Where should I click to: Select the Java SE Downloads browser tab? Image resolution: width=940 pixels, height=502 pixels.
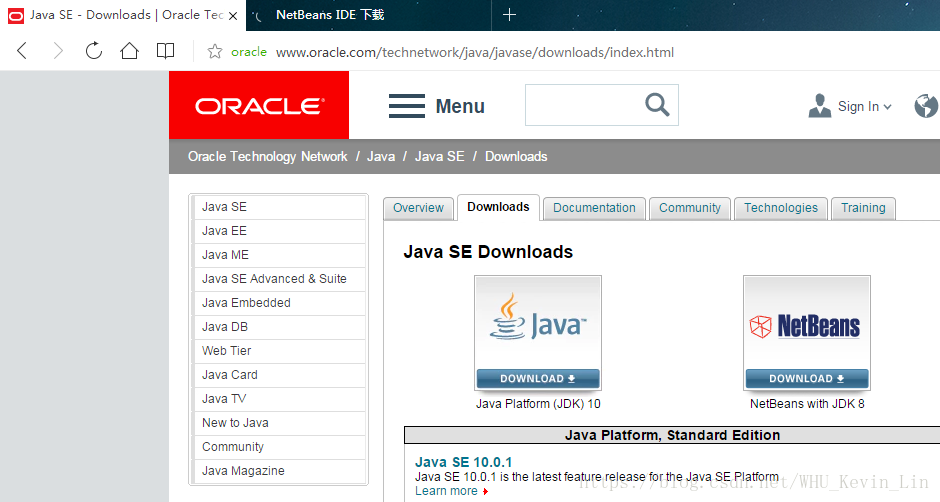pyautogui.click(x=123, y=15)
